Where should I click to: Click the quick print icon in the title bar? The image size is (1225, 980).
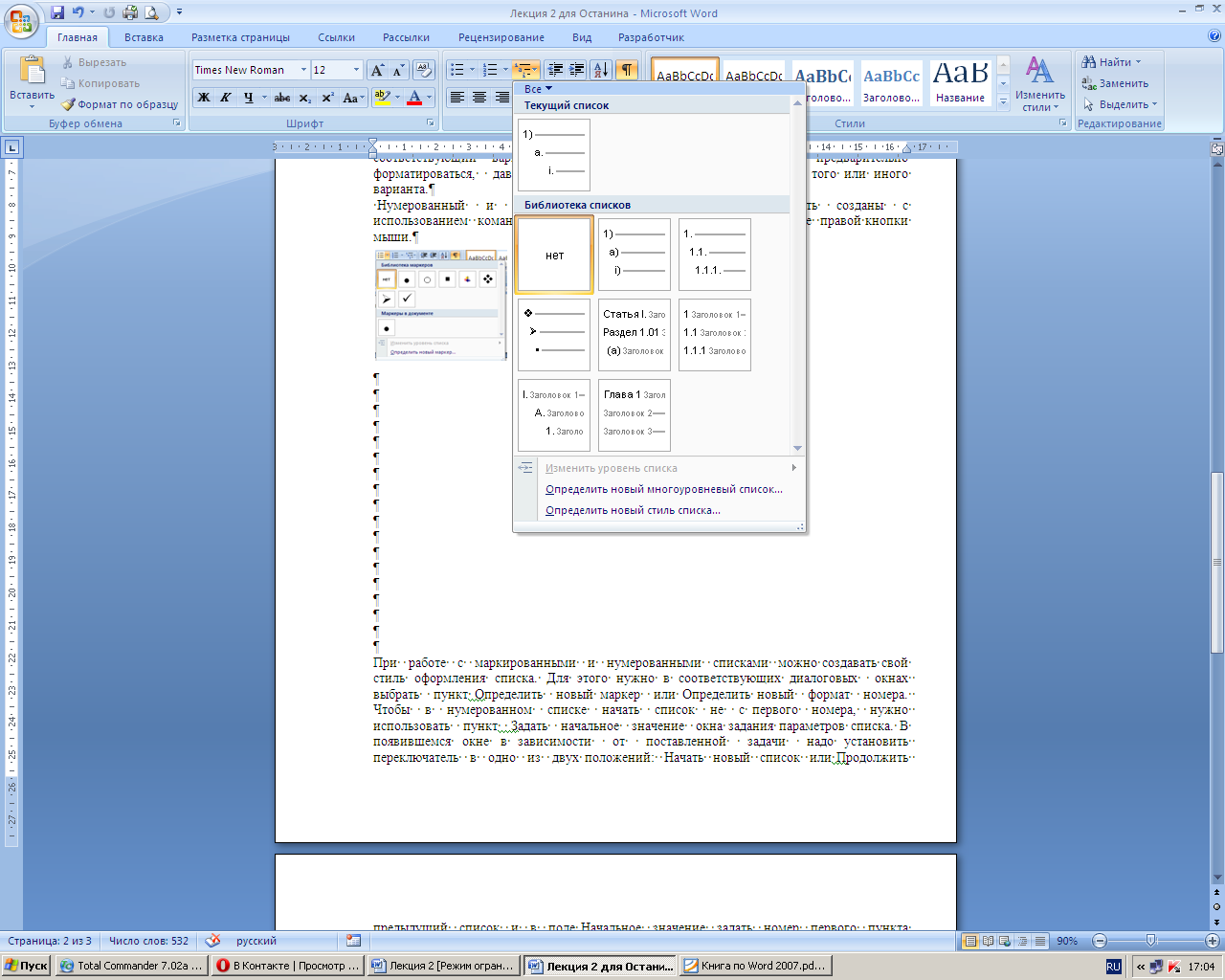130,12
